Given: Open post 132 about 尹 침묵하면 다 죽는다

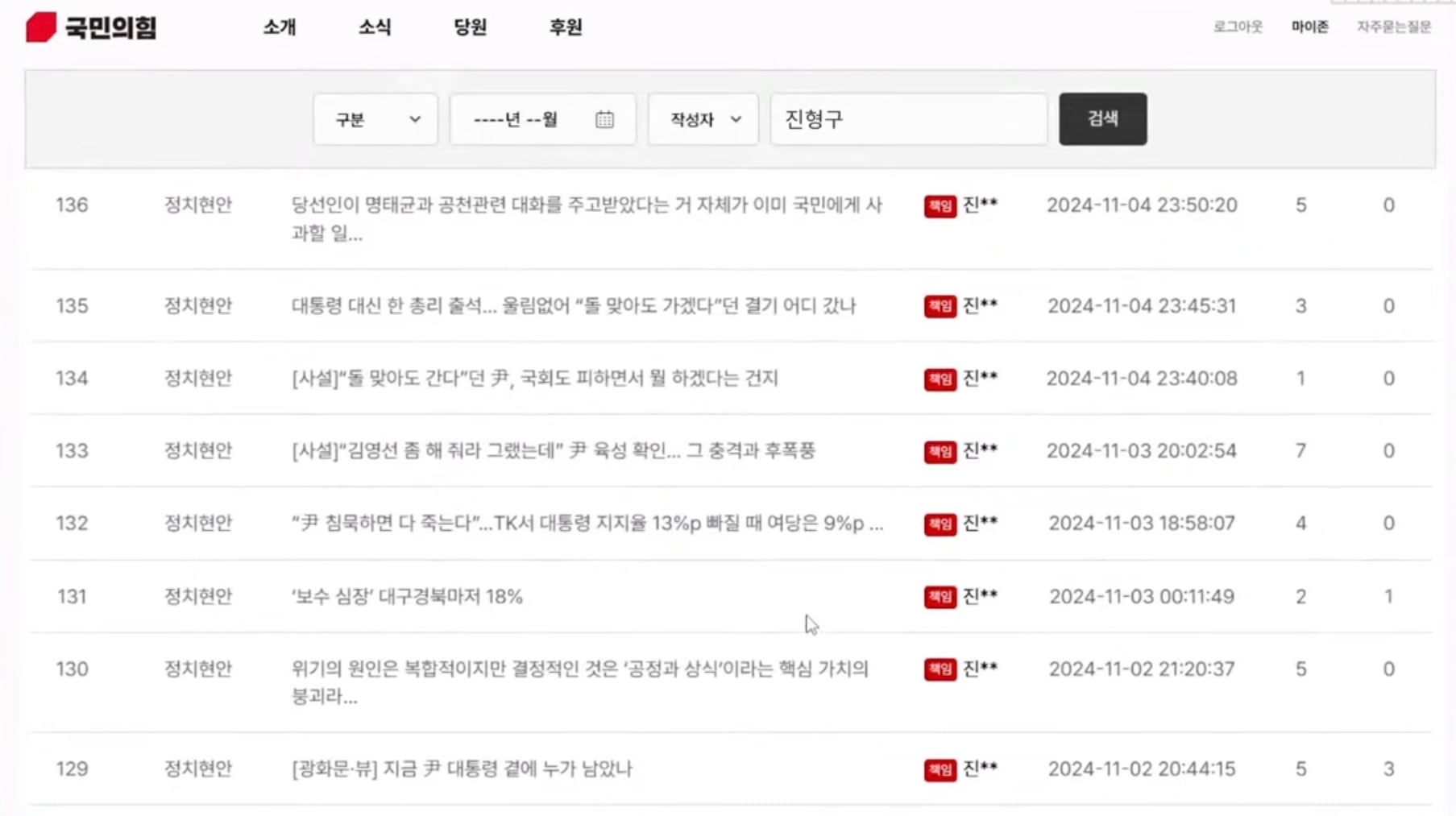Looking at the screenshot, I should 587,524.
